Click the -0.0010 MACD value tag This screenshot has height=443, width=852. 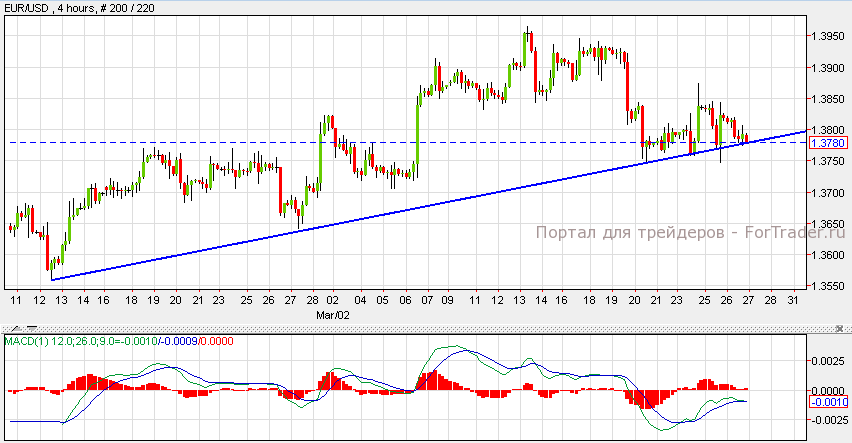(827, 402)
